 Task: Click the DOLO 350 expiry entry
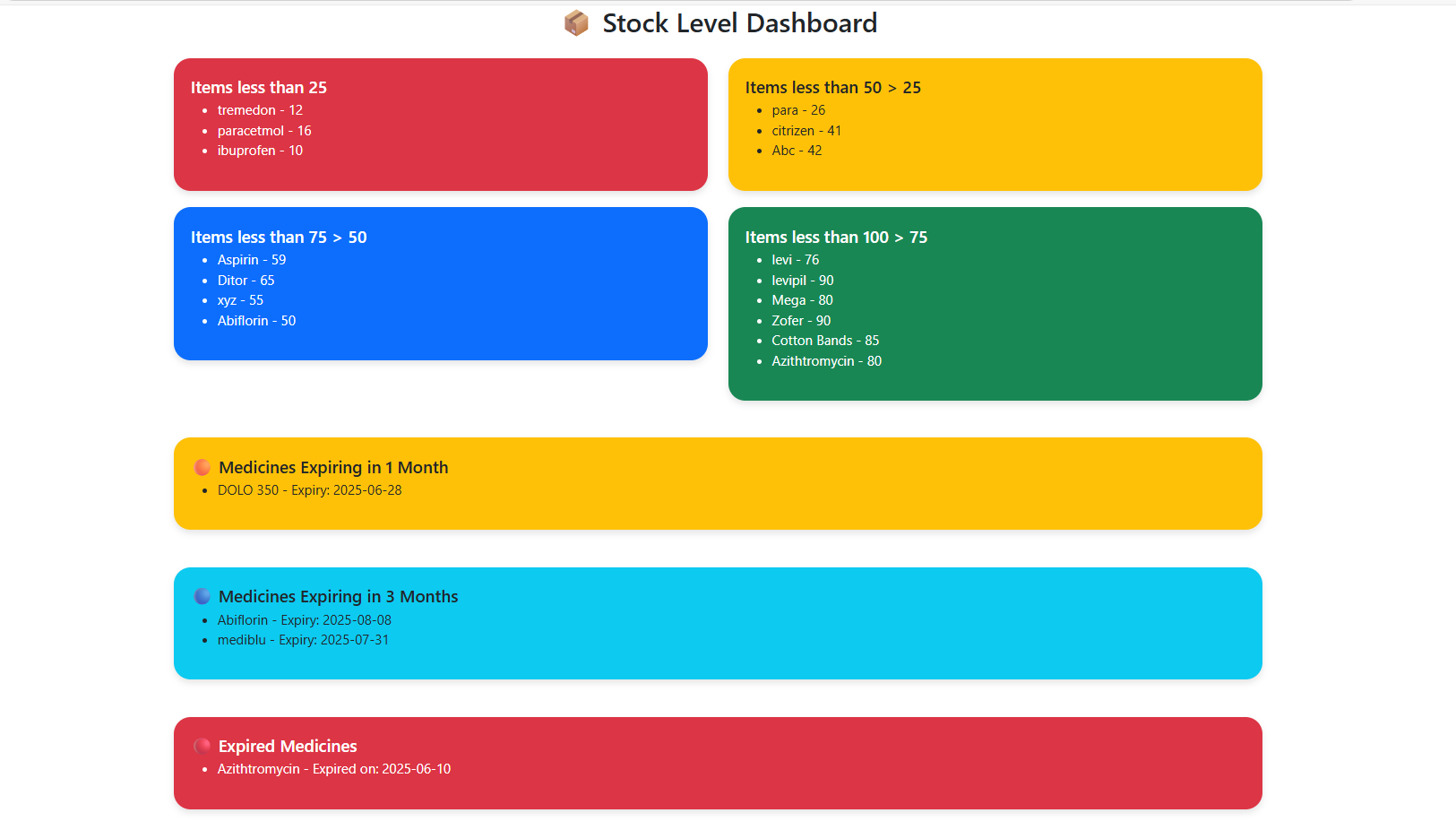309,490
